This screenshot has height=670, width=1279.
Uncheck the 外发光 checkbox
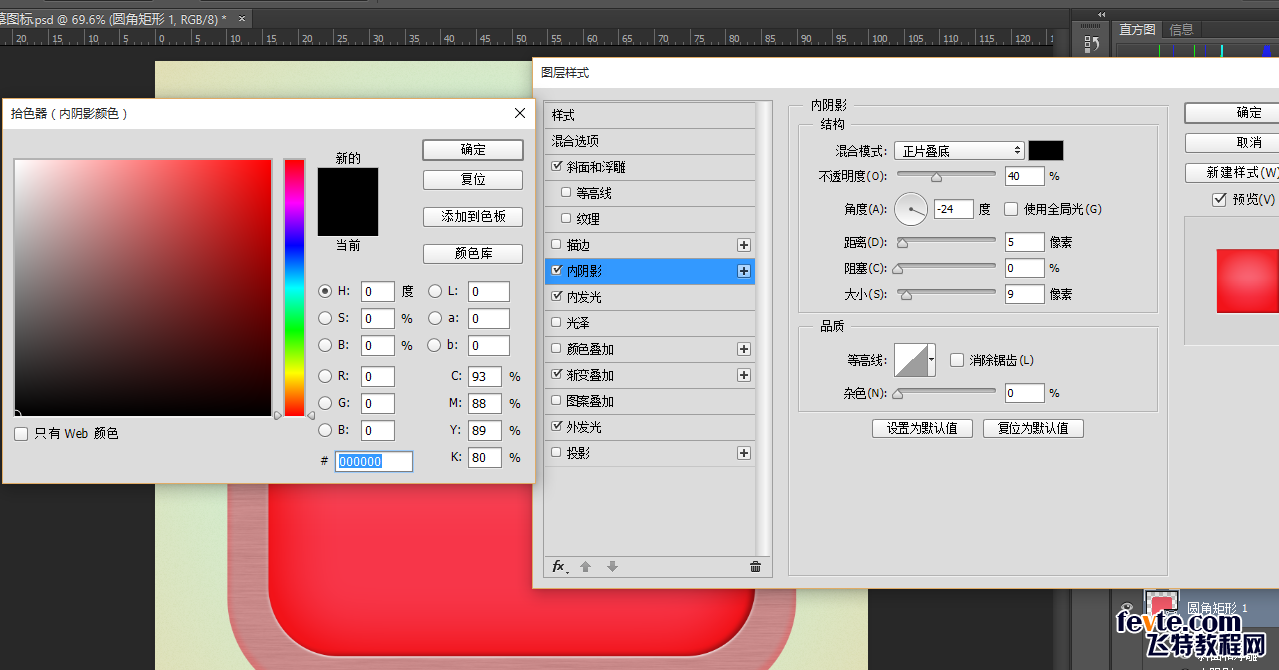click(x=557, y=427)
